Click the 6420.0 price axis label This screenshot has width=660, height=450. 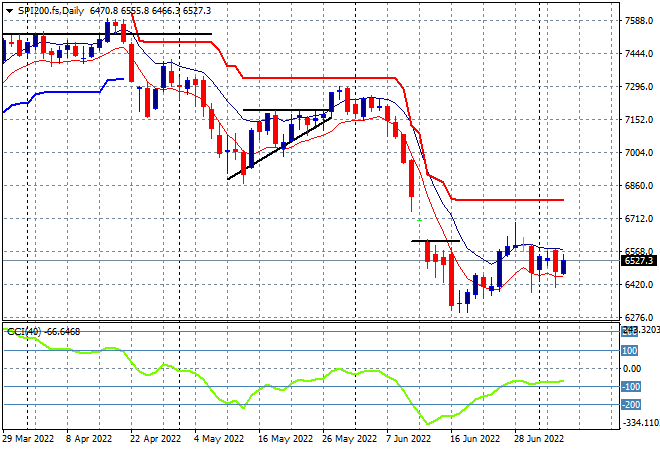(x=639, y=285)
